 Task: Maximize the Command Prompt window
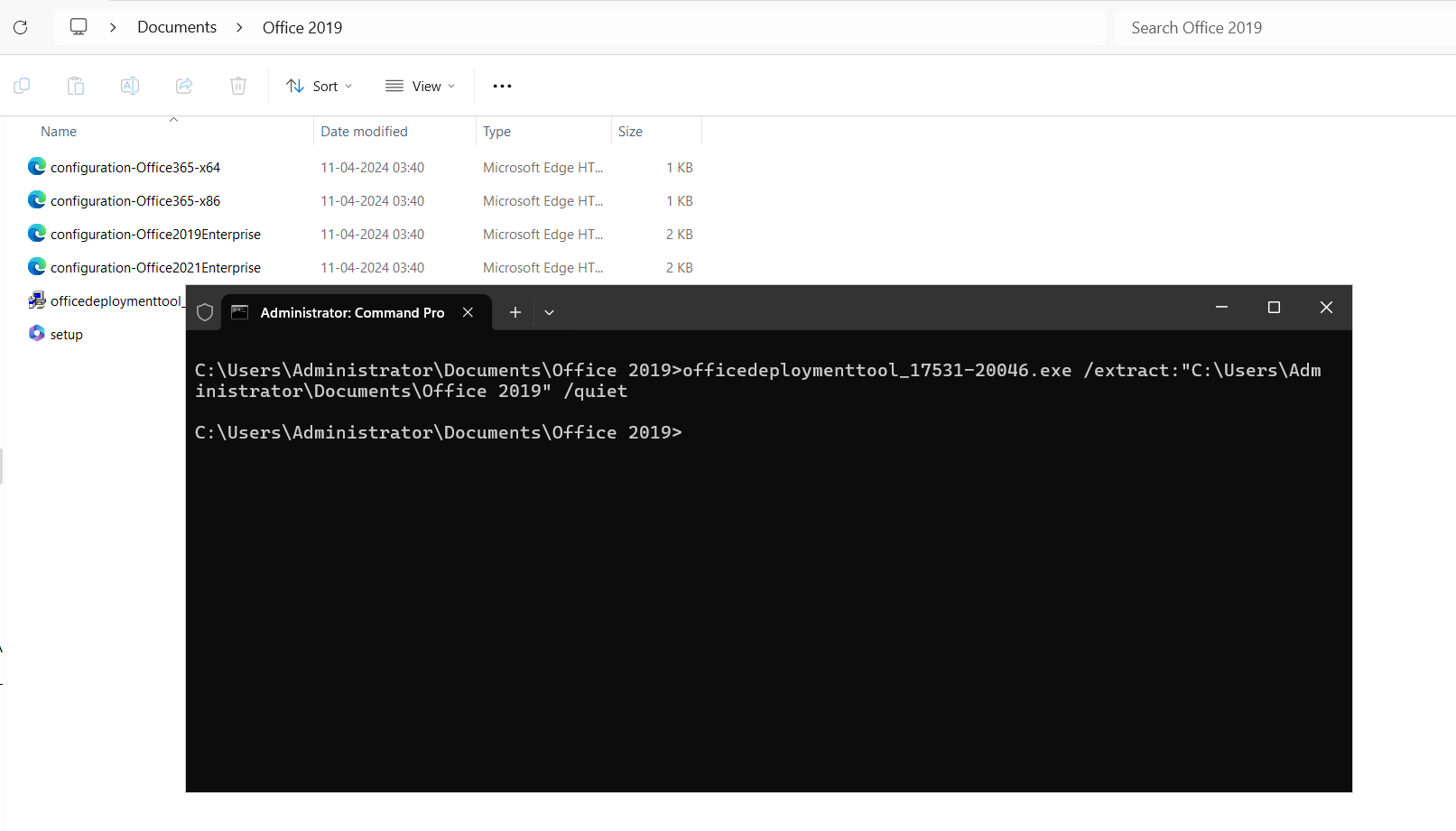[1274, 308]
